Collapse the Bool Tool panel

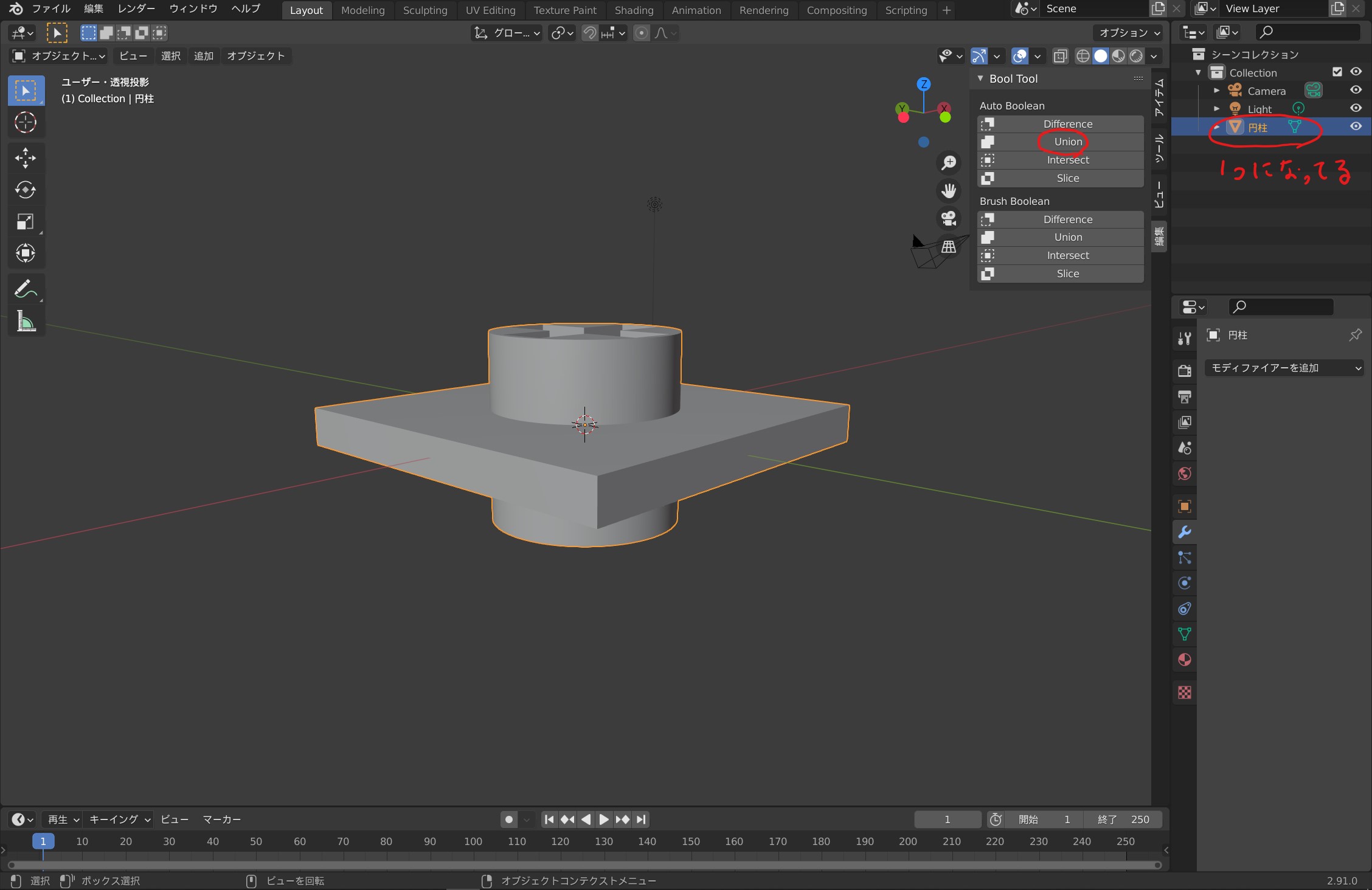980,78
